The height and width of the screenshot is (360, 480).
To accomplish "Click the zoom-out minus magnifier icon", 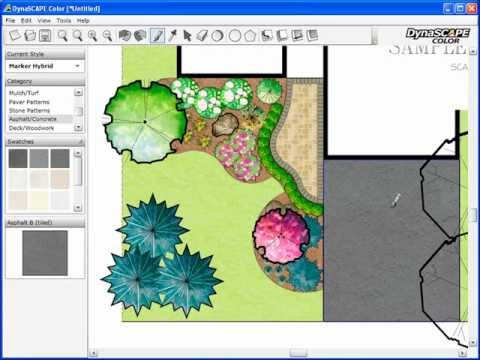I will 107,35.
